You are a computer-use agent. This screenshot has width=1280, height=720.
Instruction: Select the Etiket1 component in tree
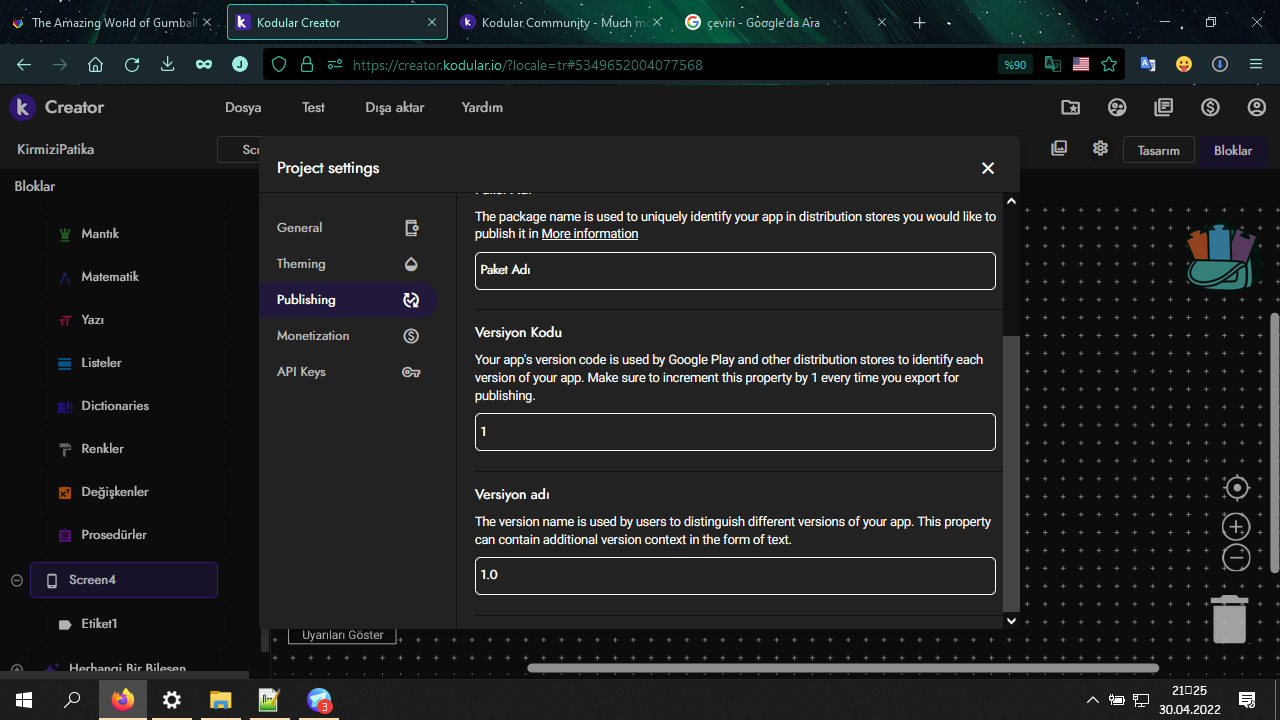[x=136, y=624]
